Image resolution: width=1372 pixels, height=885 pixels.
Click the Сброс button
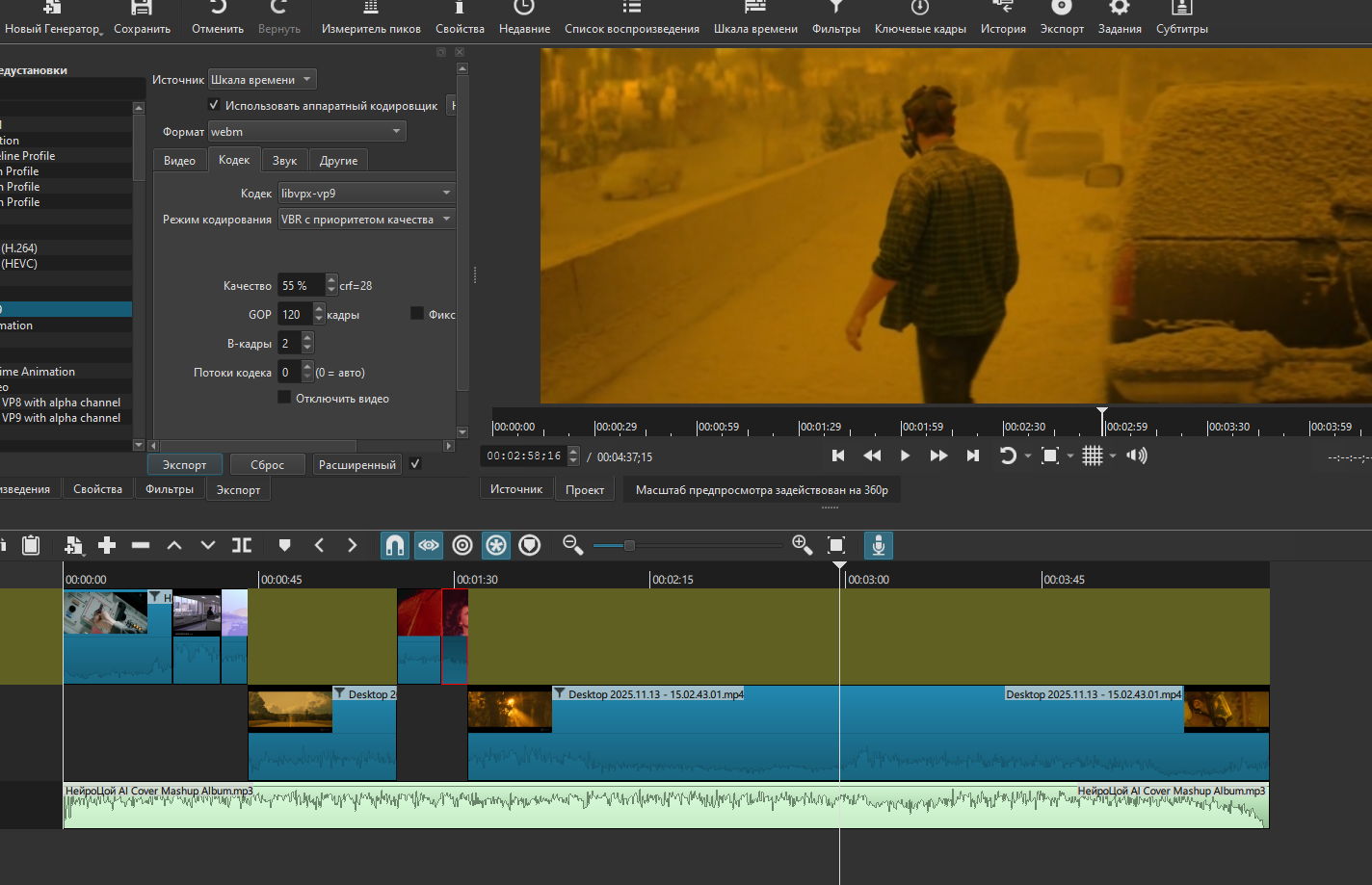coord(267,465)
